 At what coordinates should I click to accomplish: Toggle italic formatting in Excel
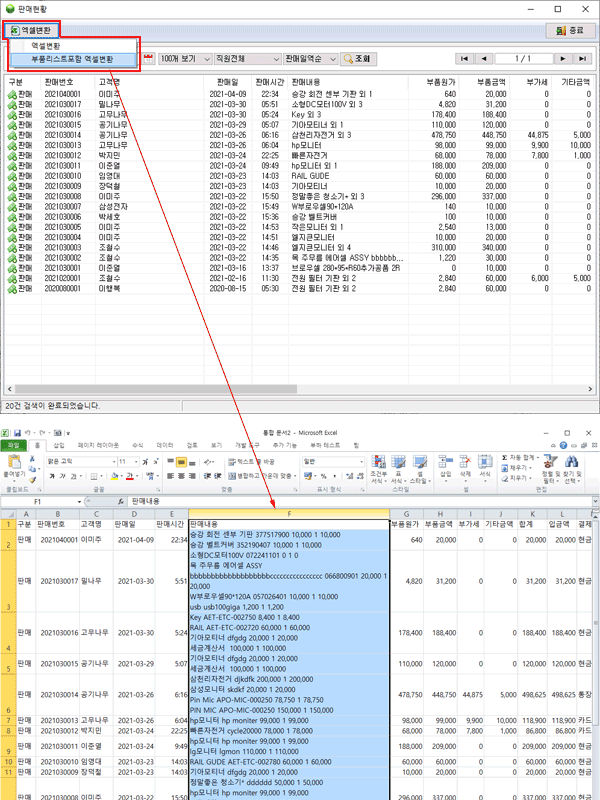[63, 477]
